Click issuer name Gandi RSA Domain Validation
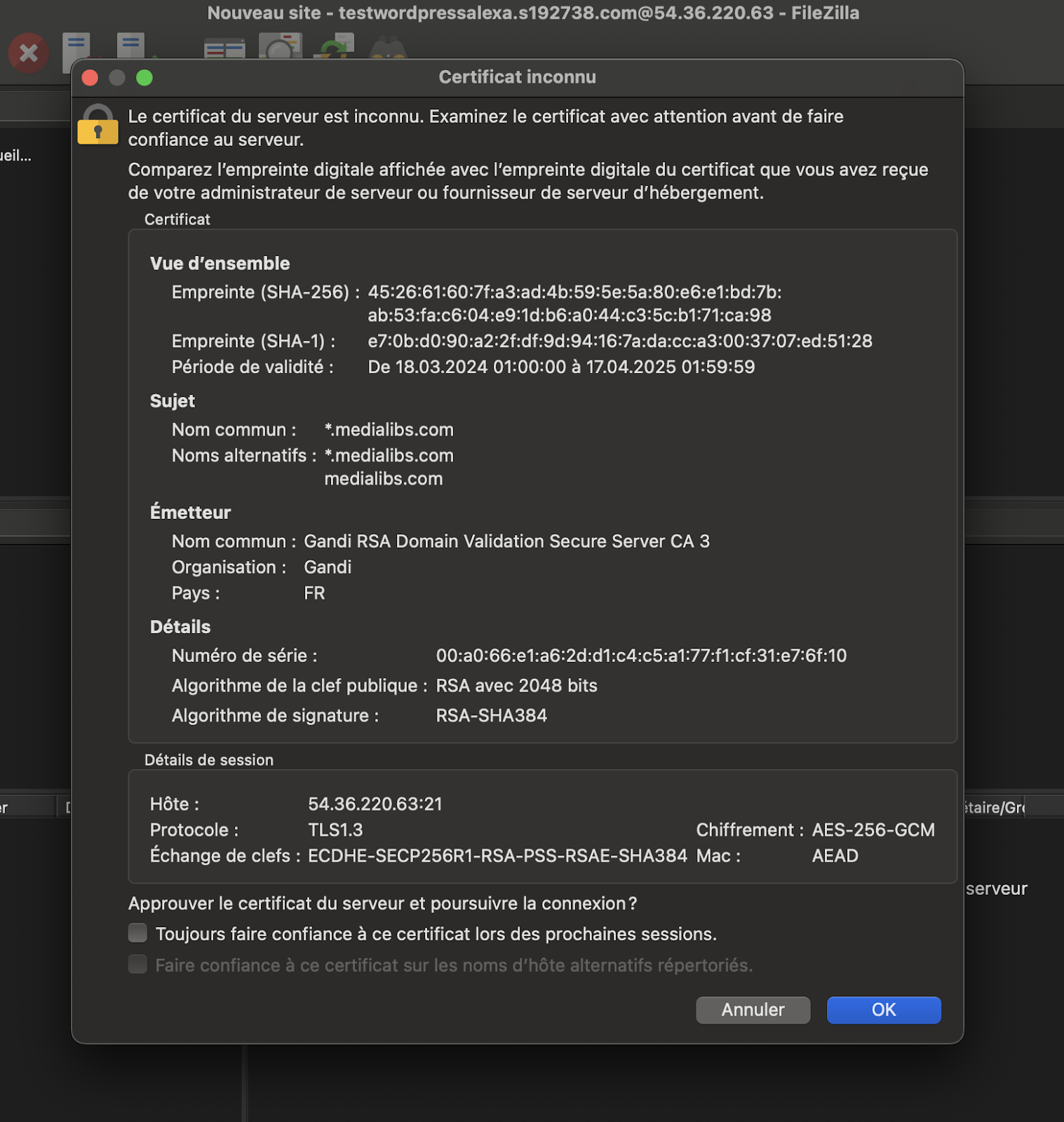 point(506,541)
